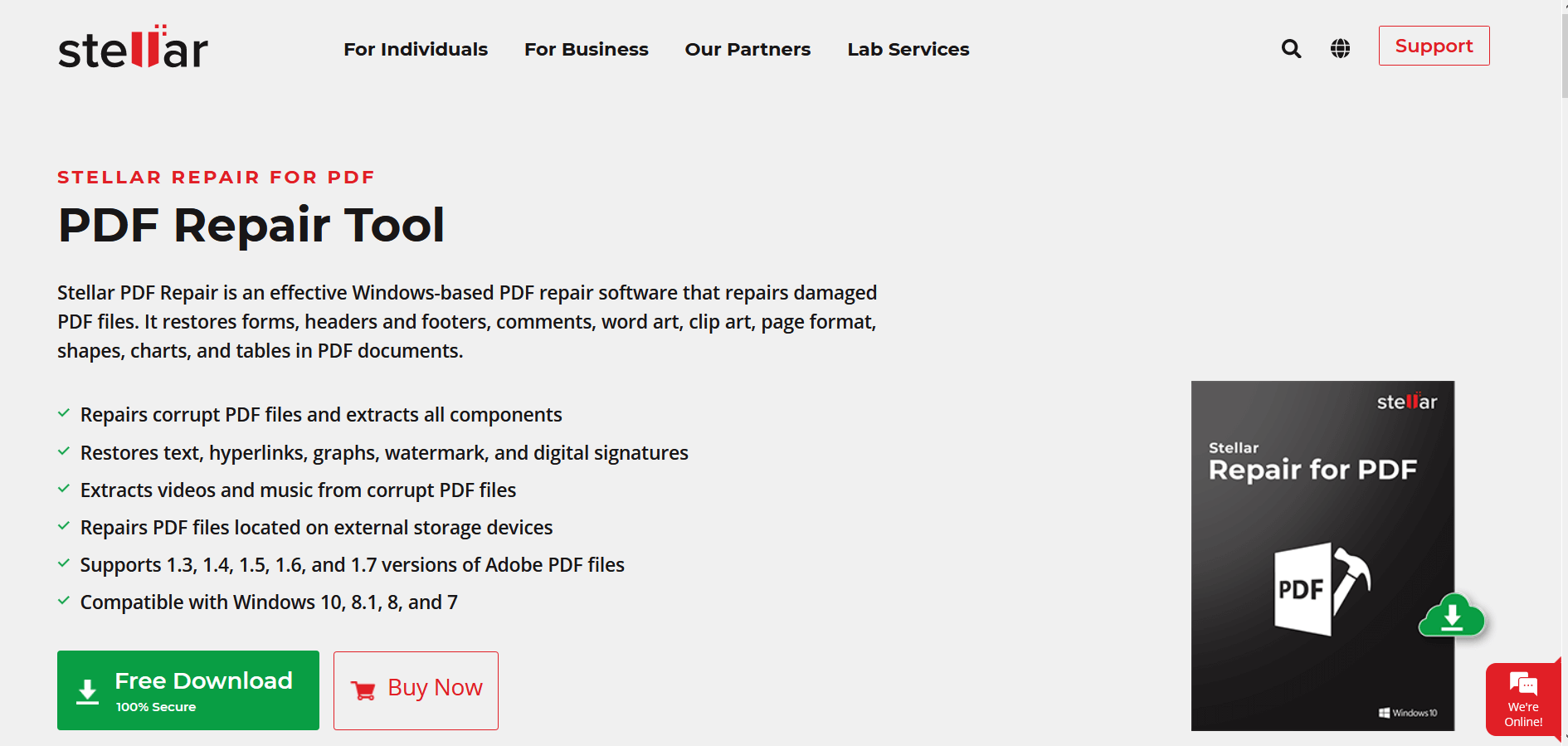Click the globe language selector icon
This screenshot has height=746, width=1568.
tap(1340, 48)
